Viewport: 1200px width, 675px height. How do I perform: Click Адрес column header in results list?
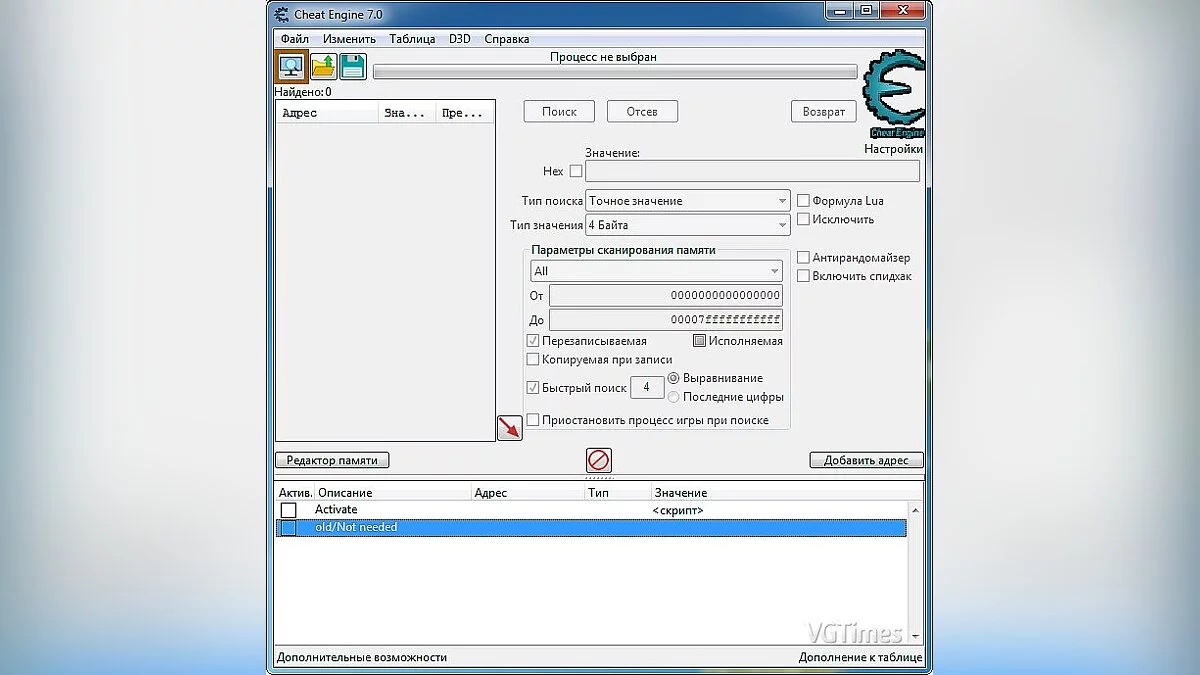[x=328, y=113]
